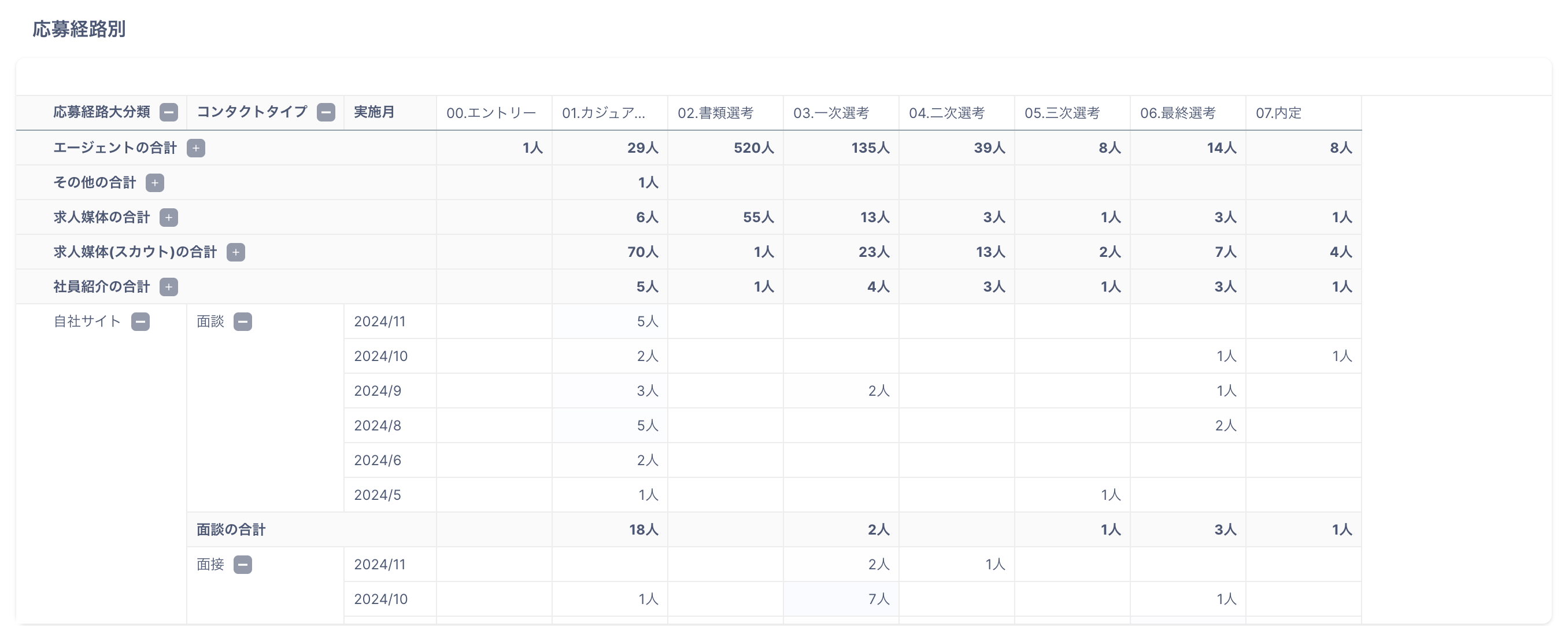This screenshot has width=1568, height=626.
Task: Expand the 求人媒体の合計 row
Action: pyautogui.click(x=169, y=218)
